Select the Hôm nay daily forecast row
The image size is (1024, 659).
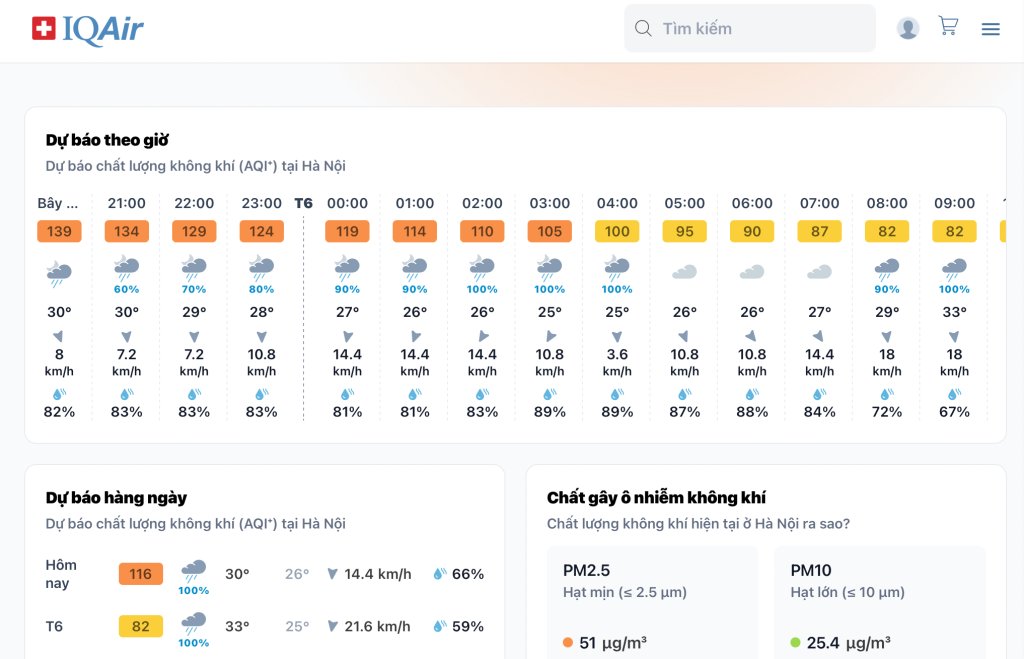point(264,574)
